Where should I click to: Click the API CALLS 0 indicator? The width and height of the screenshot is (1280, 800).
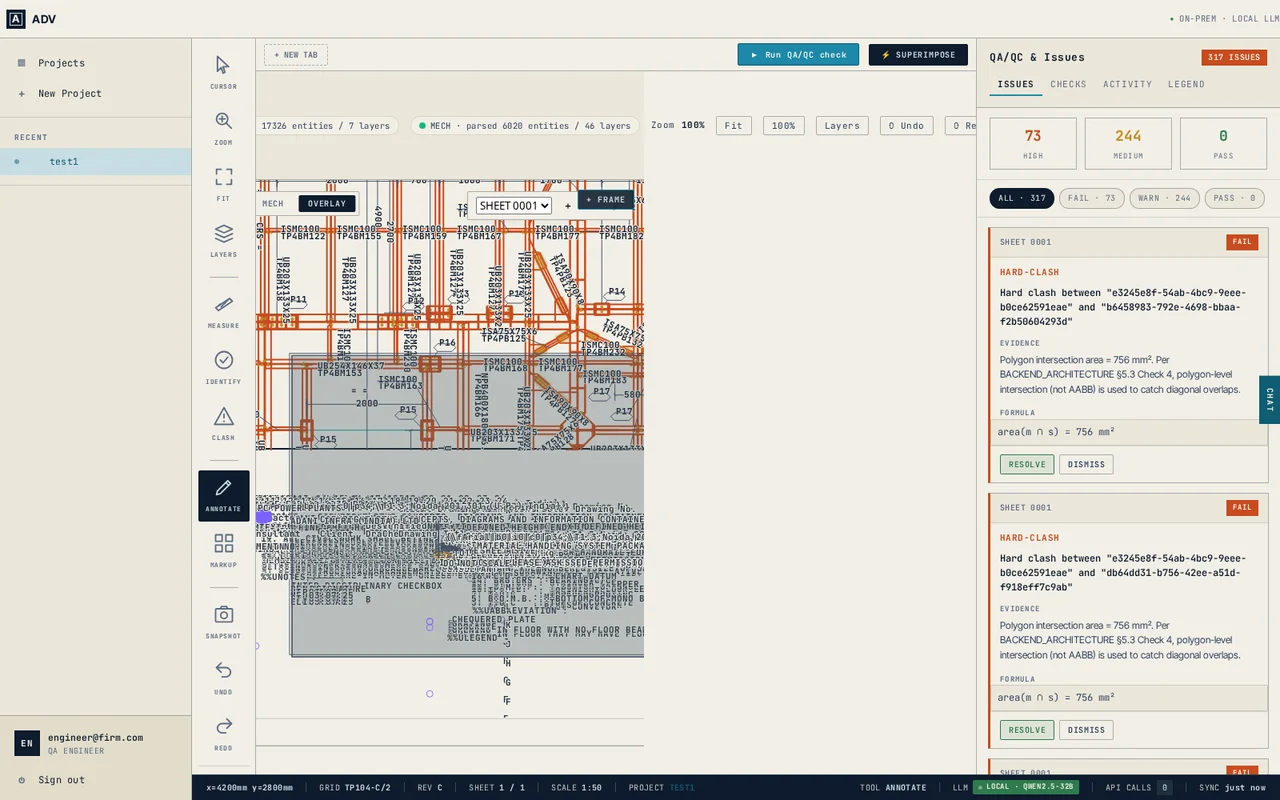(1139, 787)
